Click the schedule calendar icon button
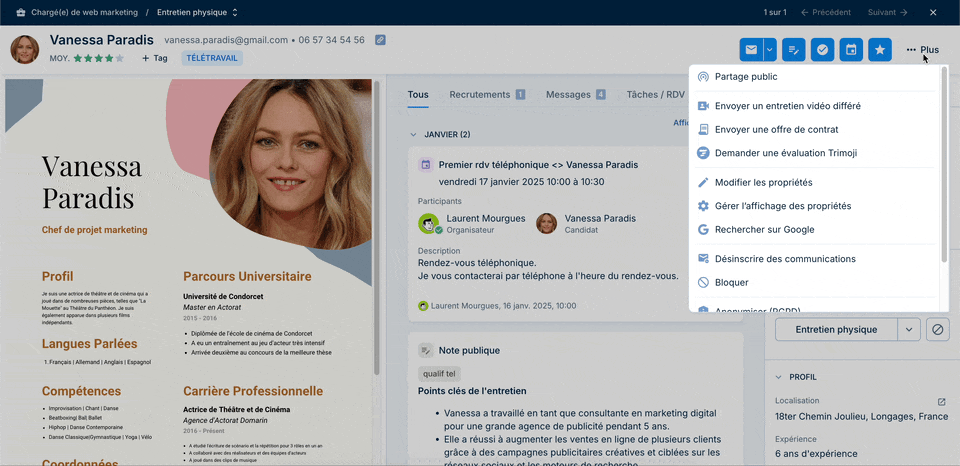Screen dimensions: 960x466 [x=851, y=50]
